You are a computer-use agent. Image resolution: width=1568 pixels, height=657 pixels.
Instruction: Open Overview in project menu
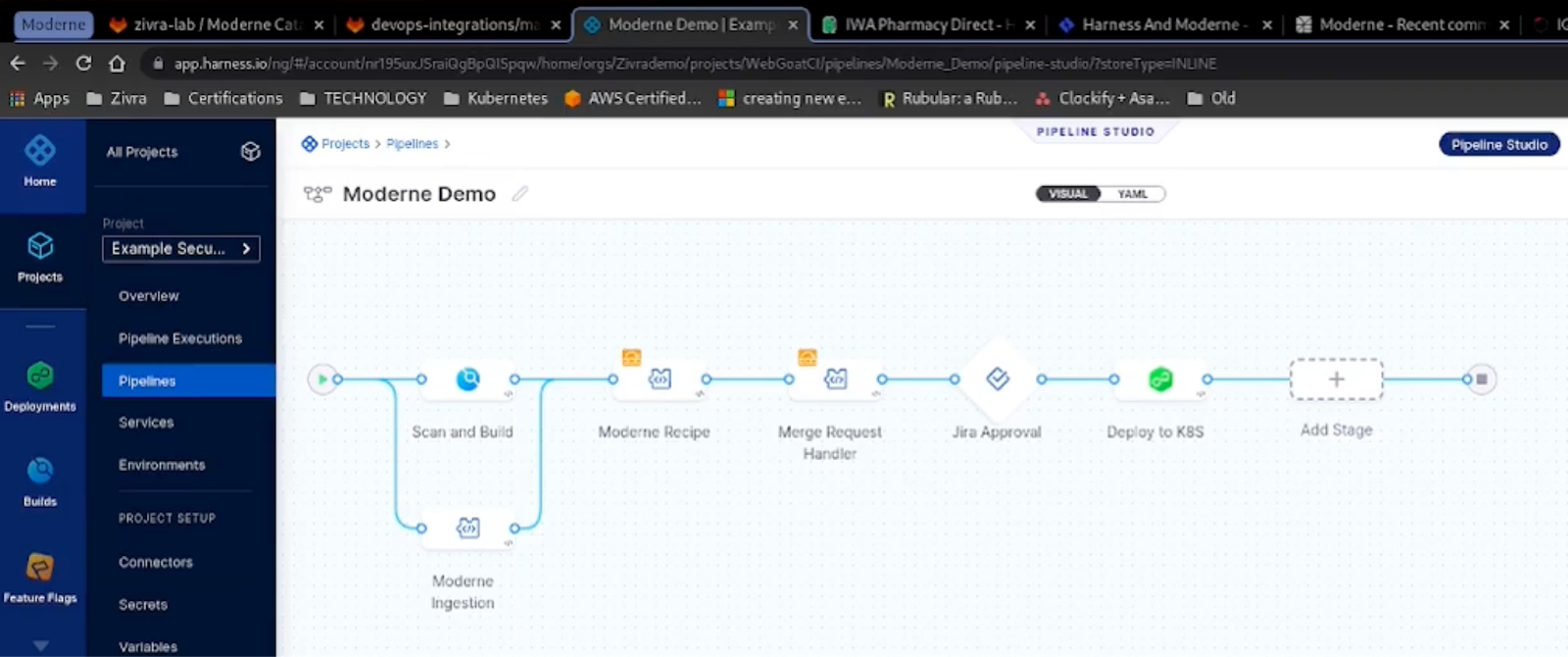[x=149, y=296]
